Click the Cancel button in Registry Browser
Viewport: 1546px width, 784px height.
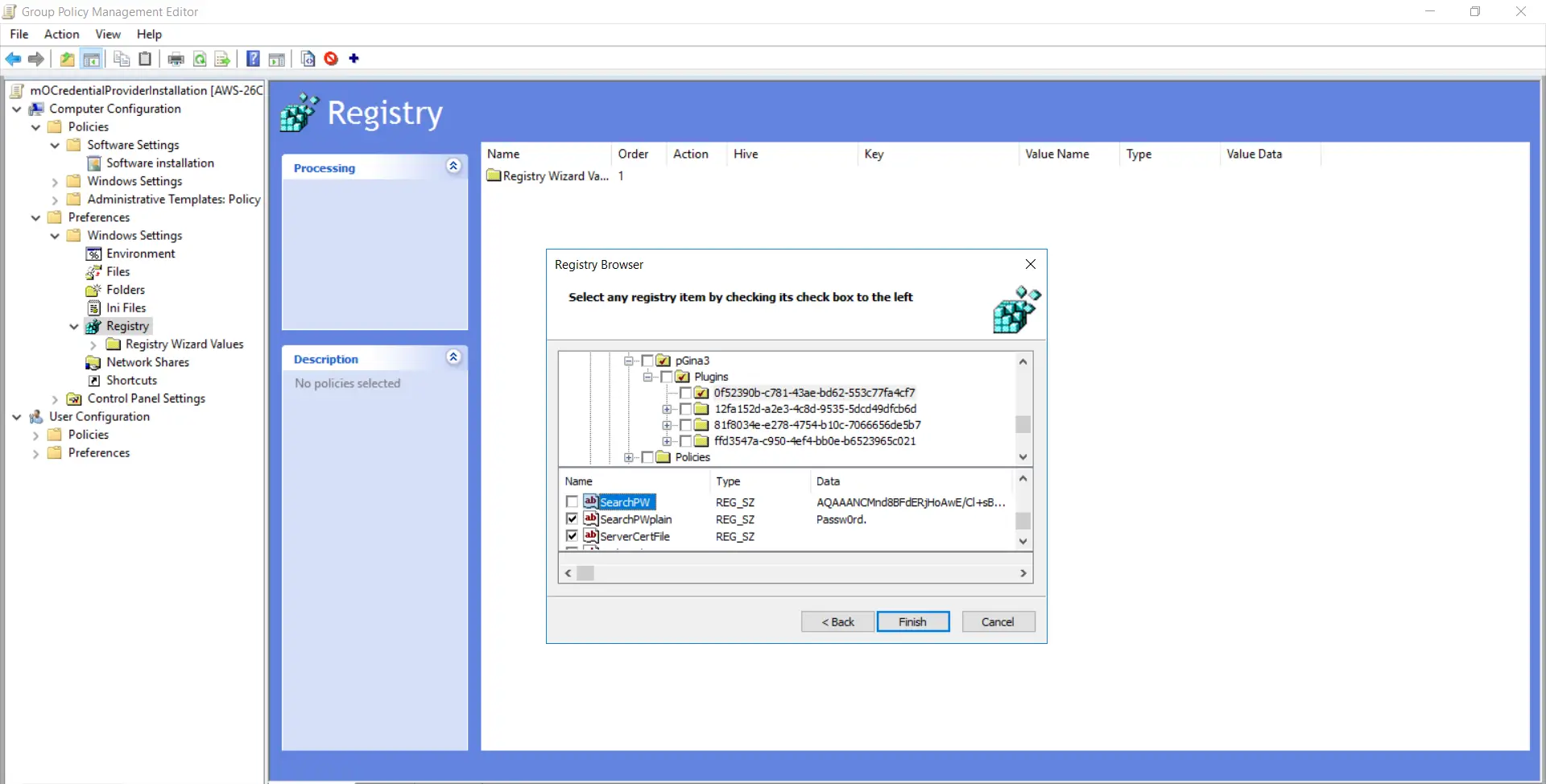(998, 621)
